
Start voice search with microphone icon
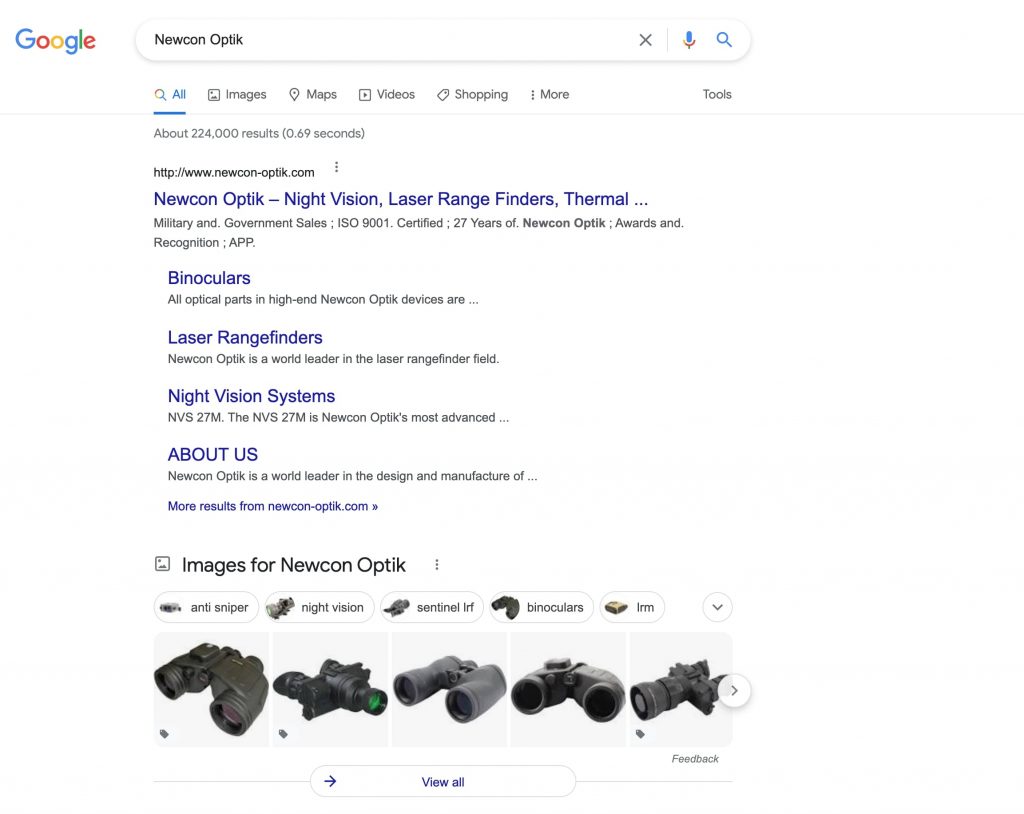pos(688,40)
